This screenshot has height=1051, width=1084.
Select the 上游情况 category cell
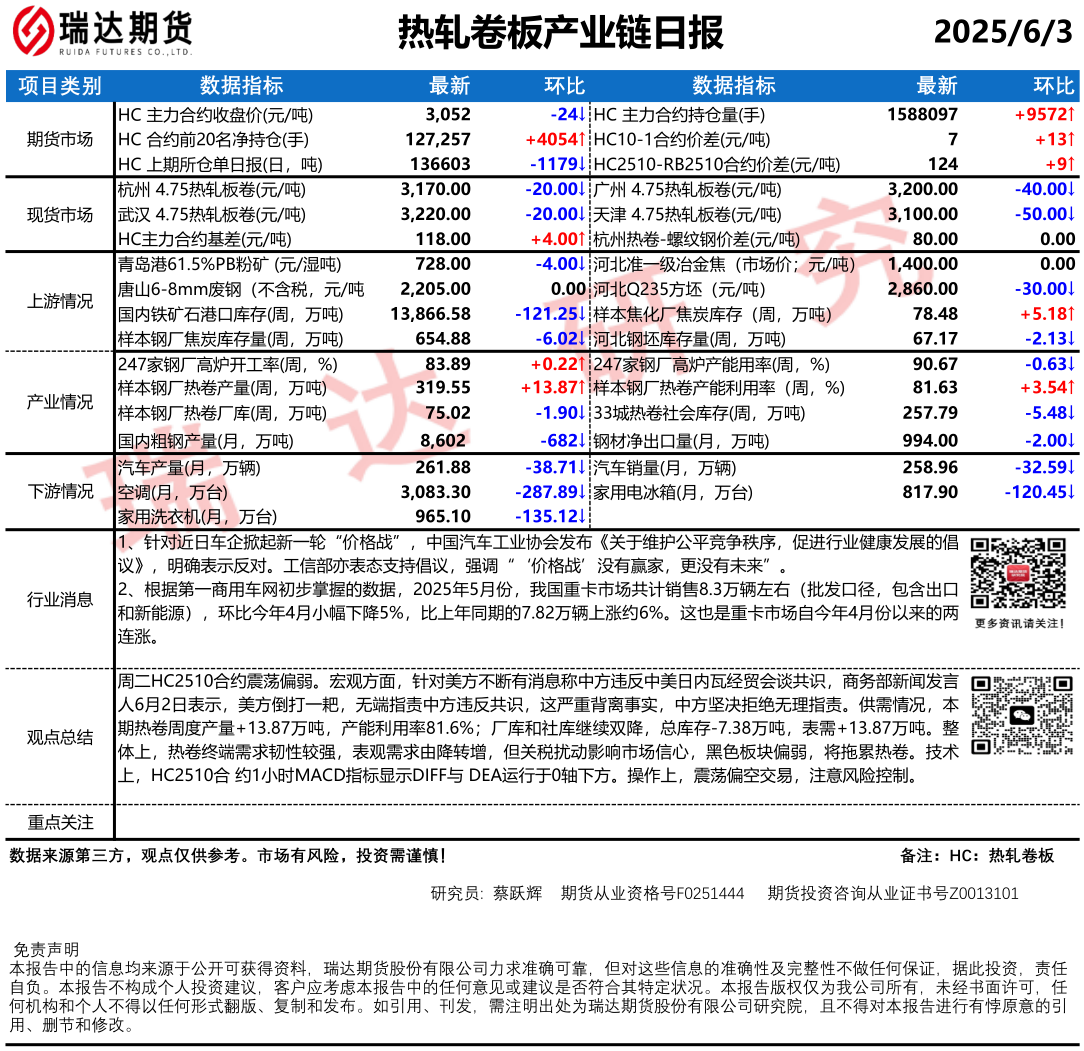click(x=60, y=301)
